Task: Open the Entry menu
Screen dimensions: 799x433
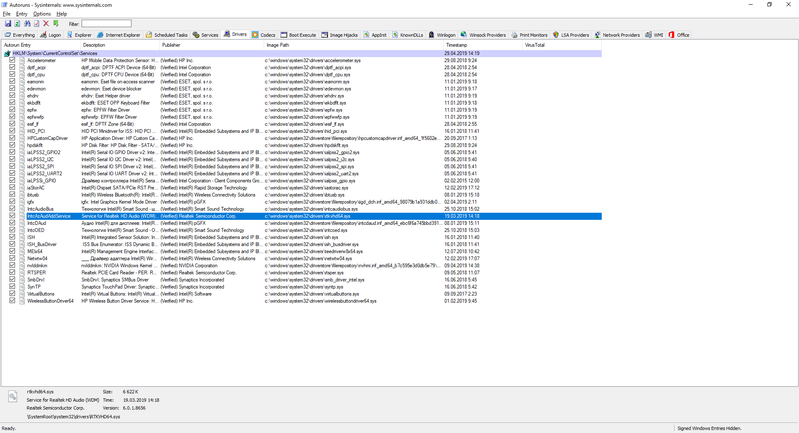Action: tap(22, 14)
